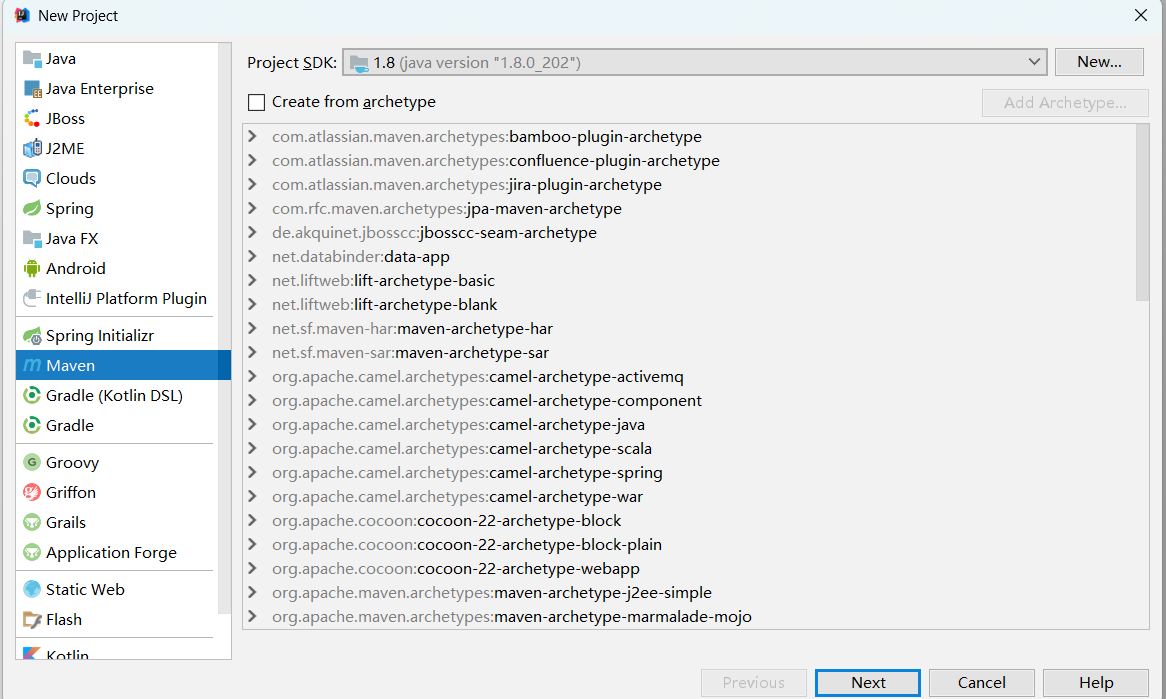This screenshot has height=699, width=1166.
Task: Enable Create from archetype checkbox
Action: point(257,102)
